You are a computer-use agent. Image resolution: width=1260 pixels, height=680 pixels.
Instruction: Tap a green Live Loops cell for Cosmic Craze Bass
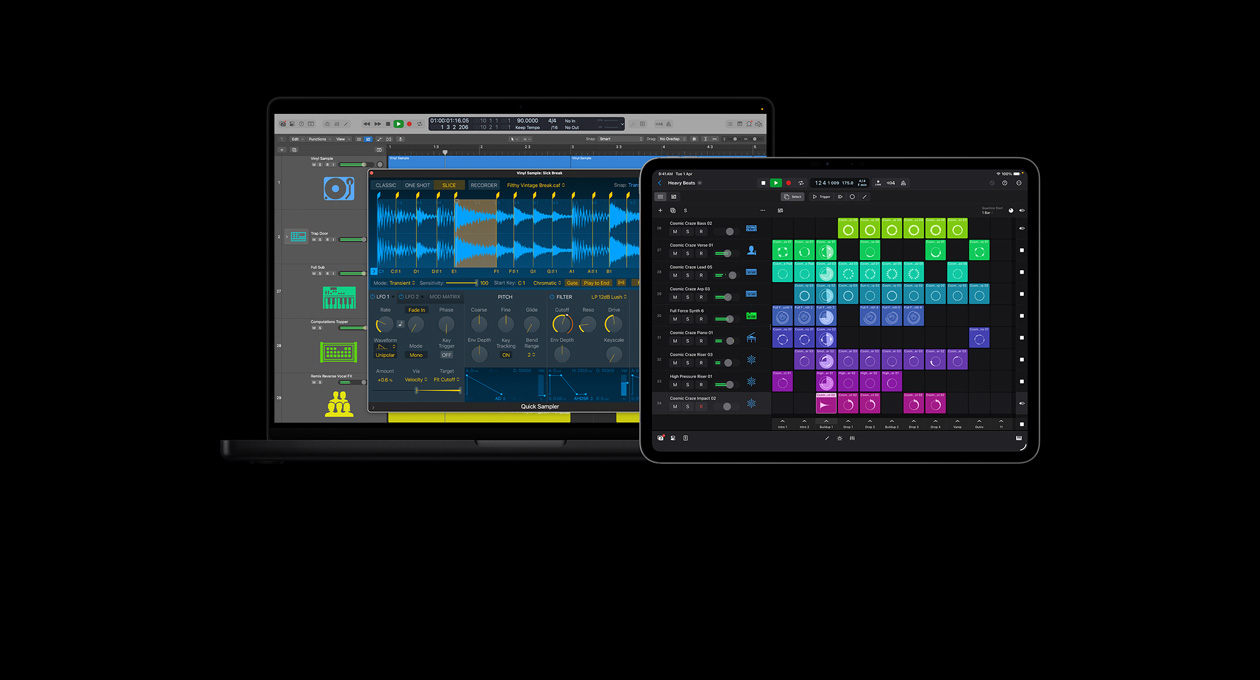point(850,228)
